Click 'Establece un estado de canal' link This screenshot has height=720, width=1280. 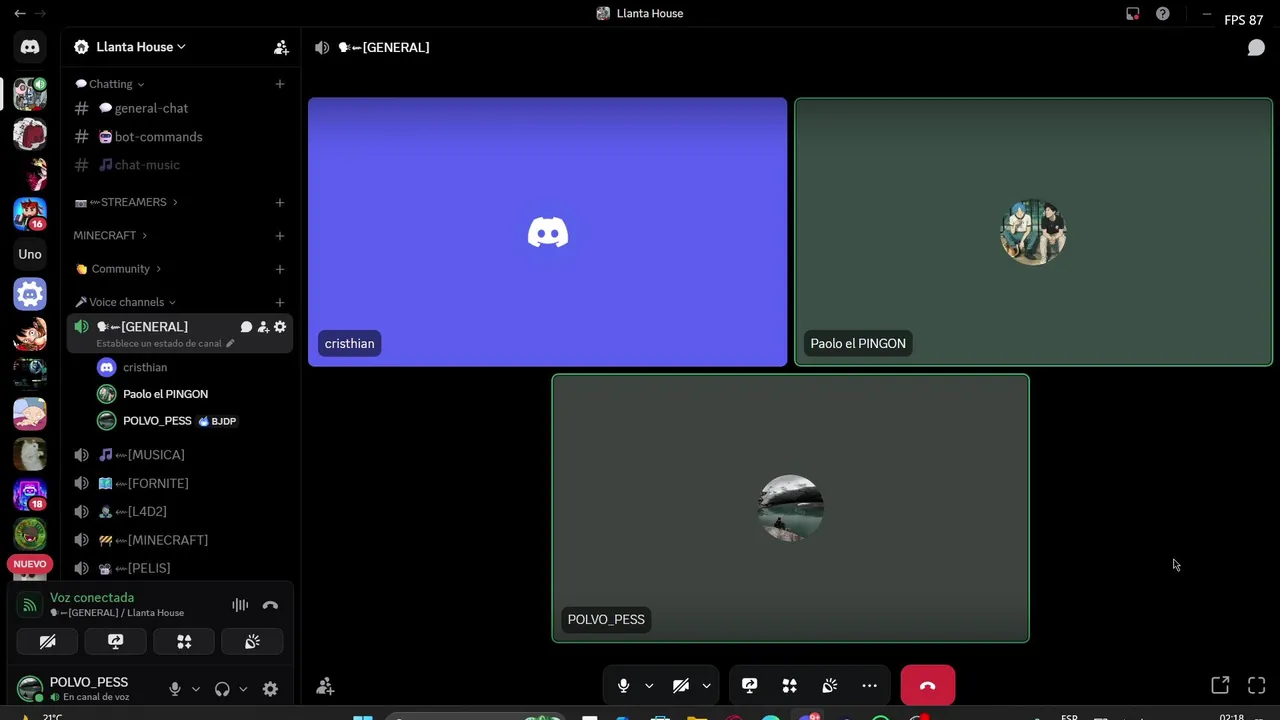point(165,343)
